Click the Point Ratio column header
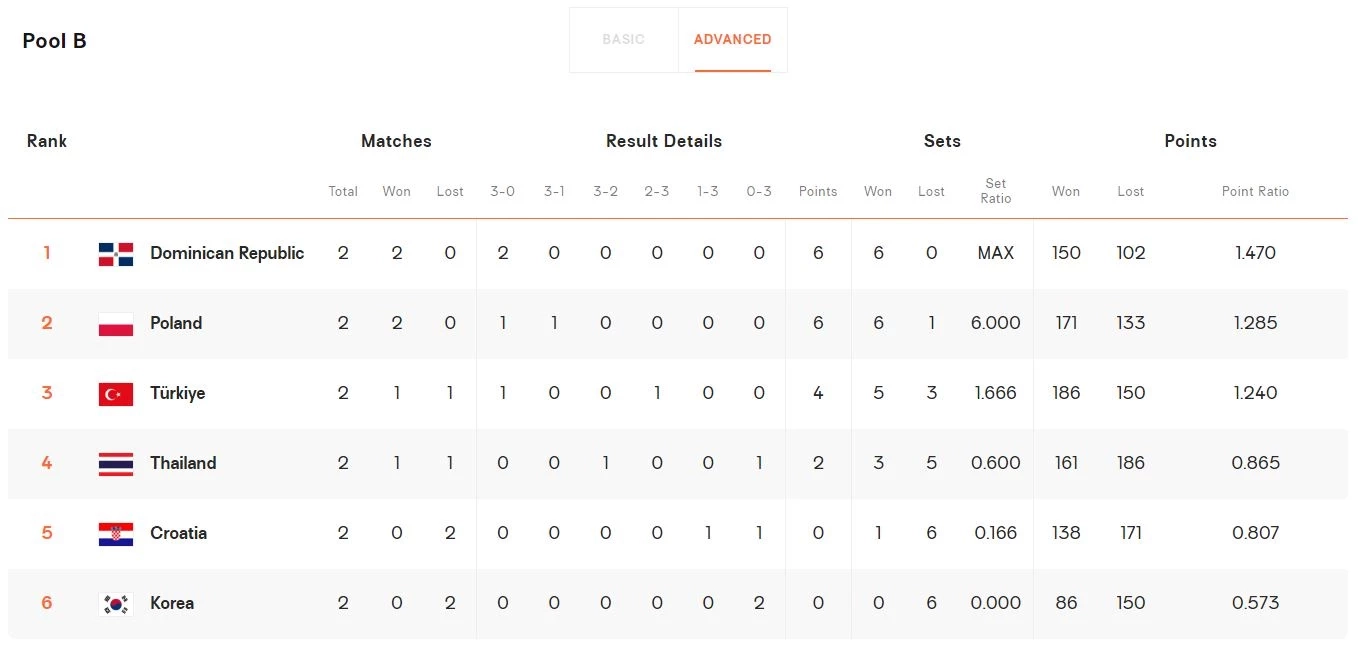Screen dimensions: 1358x658 click(1255, 191)
